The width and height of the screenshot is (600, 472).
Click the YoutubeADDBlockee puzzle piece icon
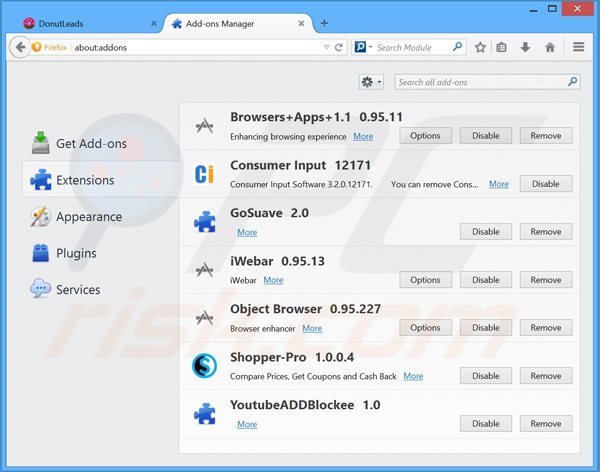point(205,413)
